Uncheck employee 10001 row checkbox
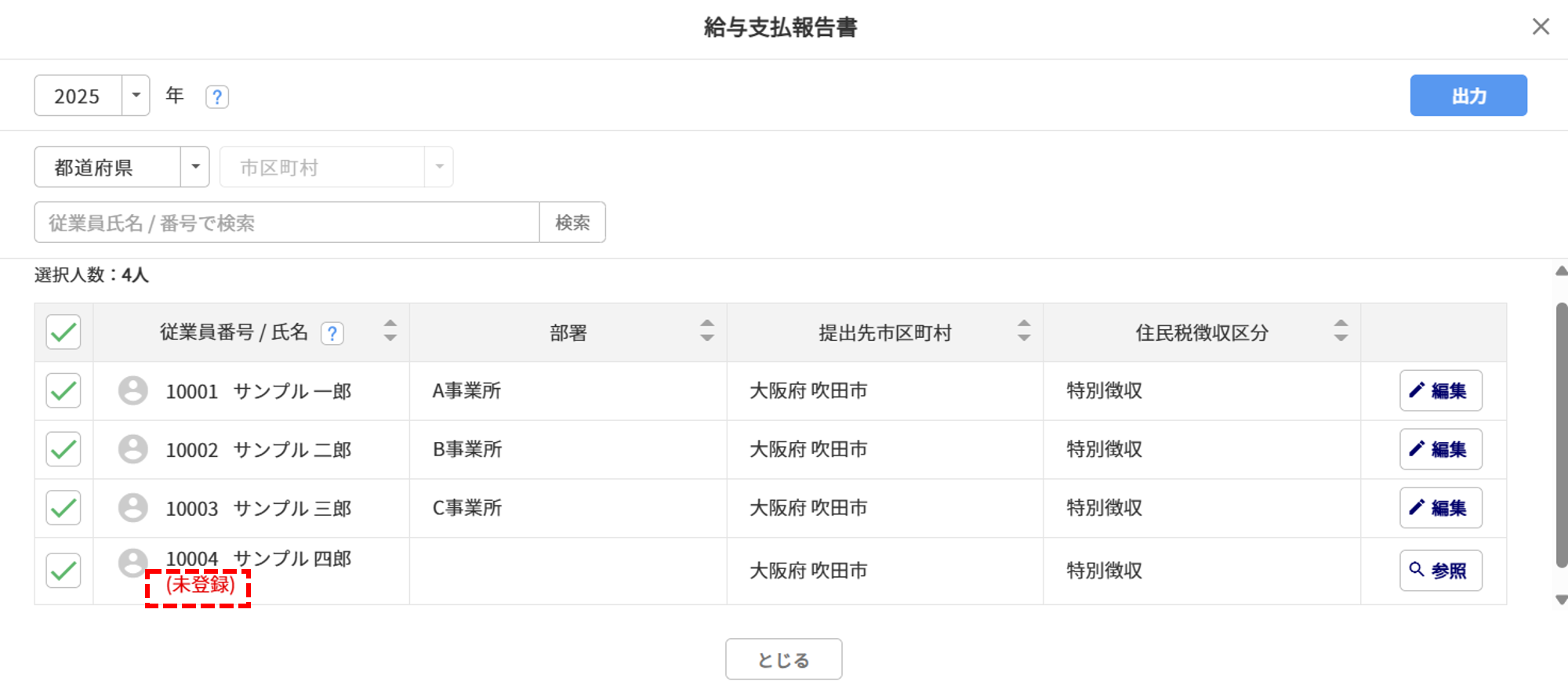Image resolution: width=1568 pixels, height=700 pixels. (x=64, y=390)
